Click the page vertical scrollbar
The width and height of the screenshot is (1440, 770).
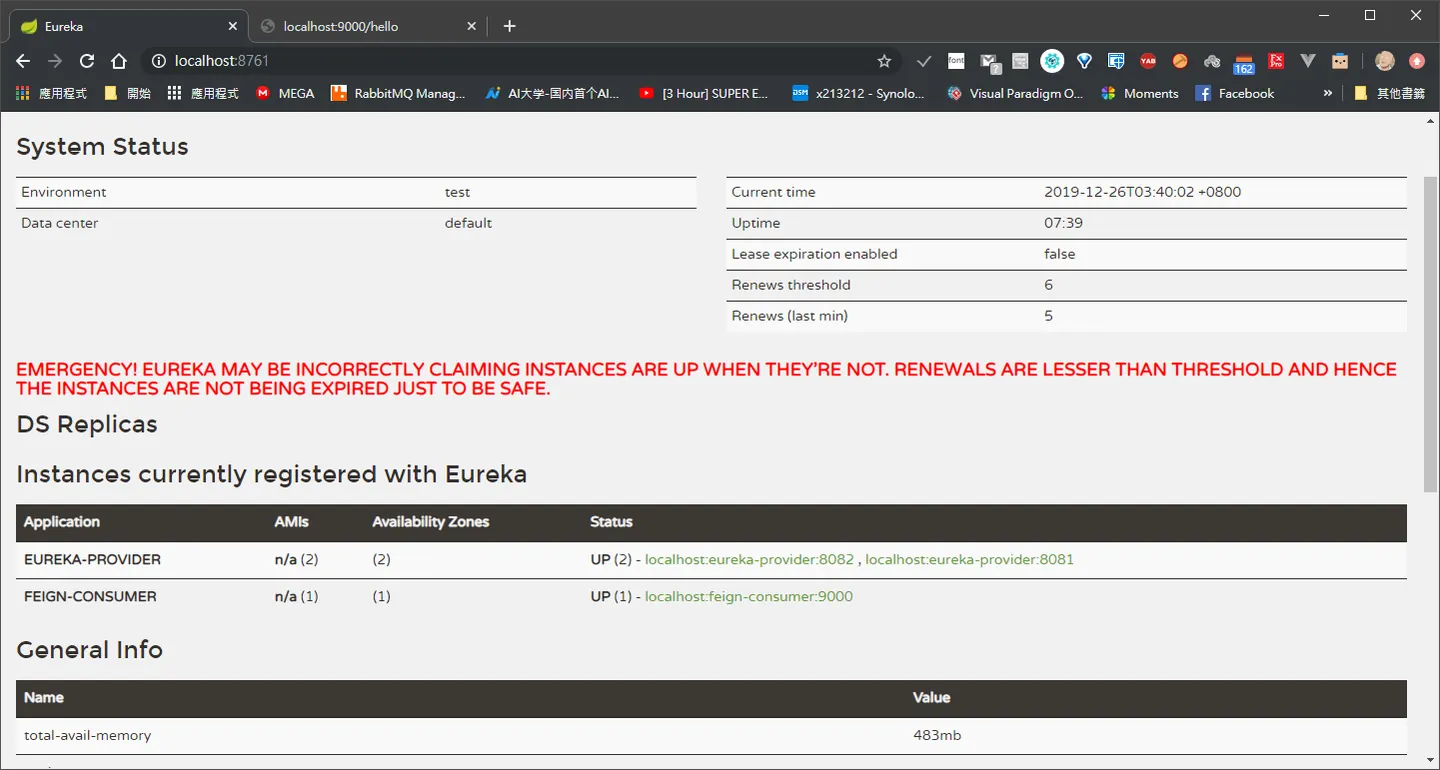1431,334
